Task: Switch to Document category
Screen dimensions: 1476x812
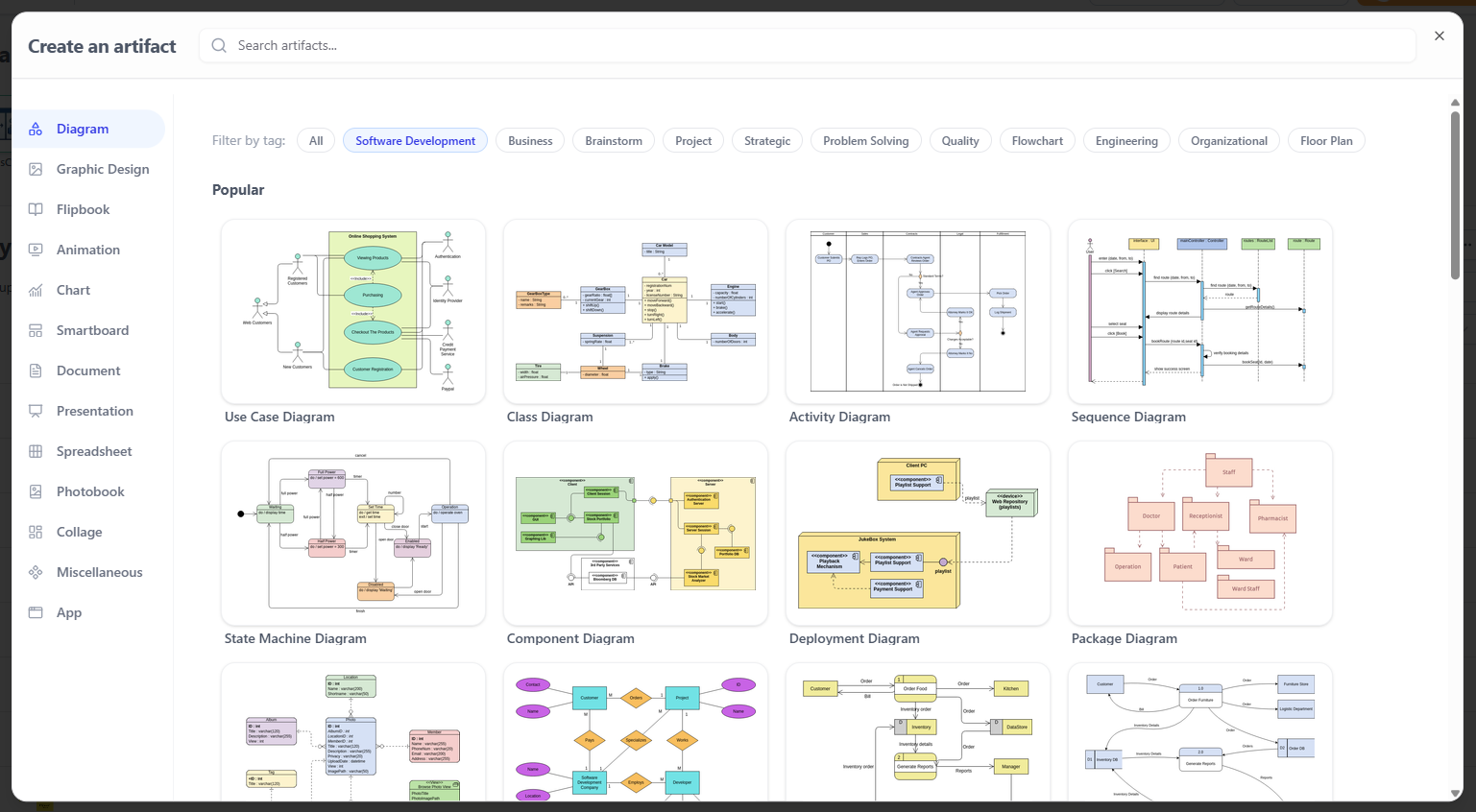Action: point(89,370)
